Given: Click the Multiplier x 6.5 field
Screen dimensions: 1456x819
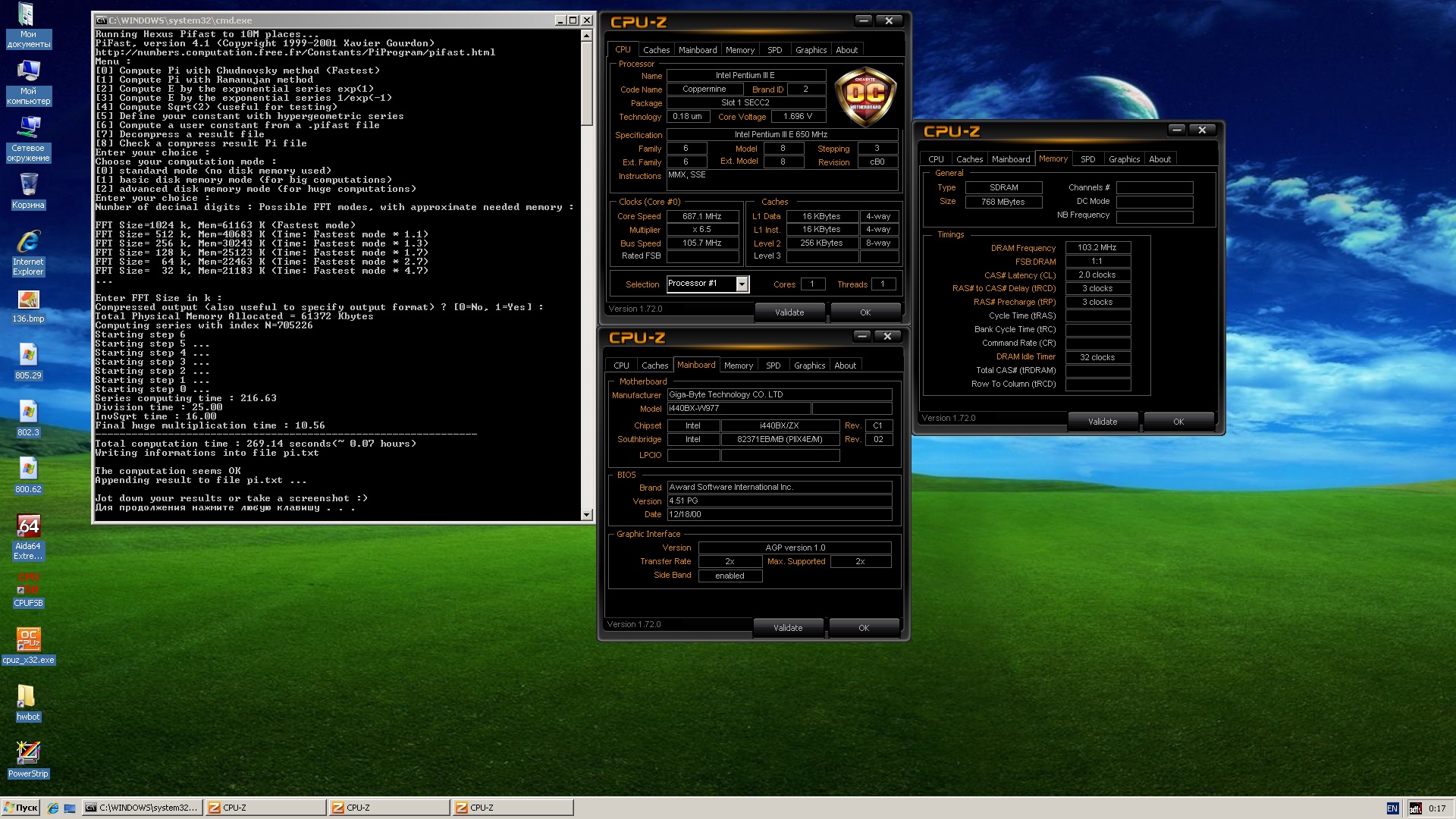Looking at the screenshot, I should point(701,230).
